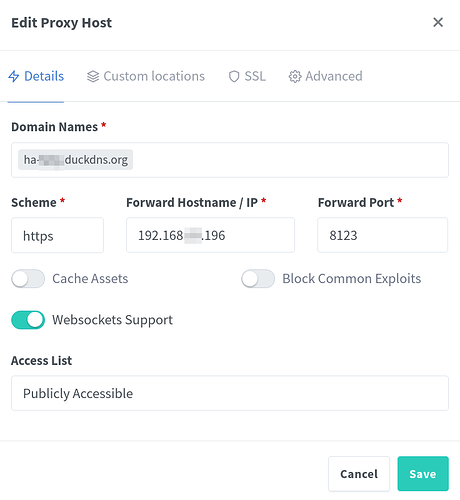The width and height of the screenshot is (460, 500).
Task: Open the Scheme dropdown showing https
Action: [57, 235]
